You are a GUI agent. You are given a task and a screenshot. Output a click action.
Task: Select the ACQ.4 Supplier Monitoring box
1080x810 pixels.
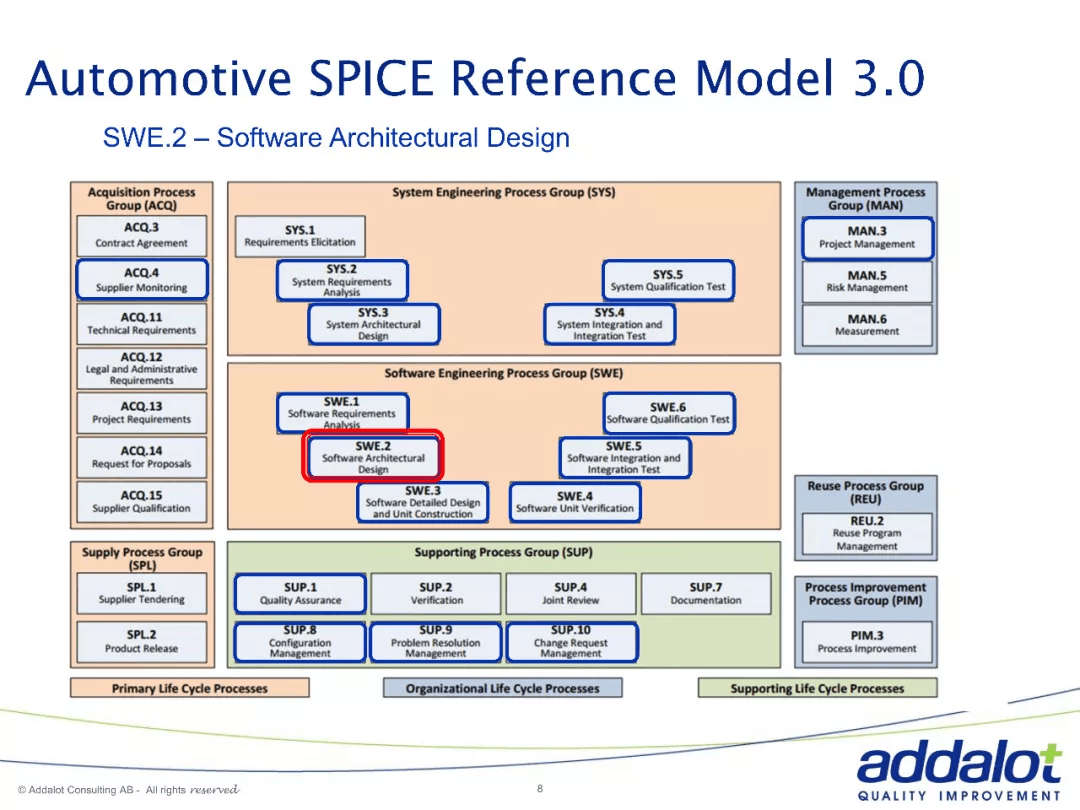point(142,279)
